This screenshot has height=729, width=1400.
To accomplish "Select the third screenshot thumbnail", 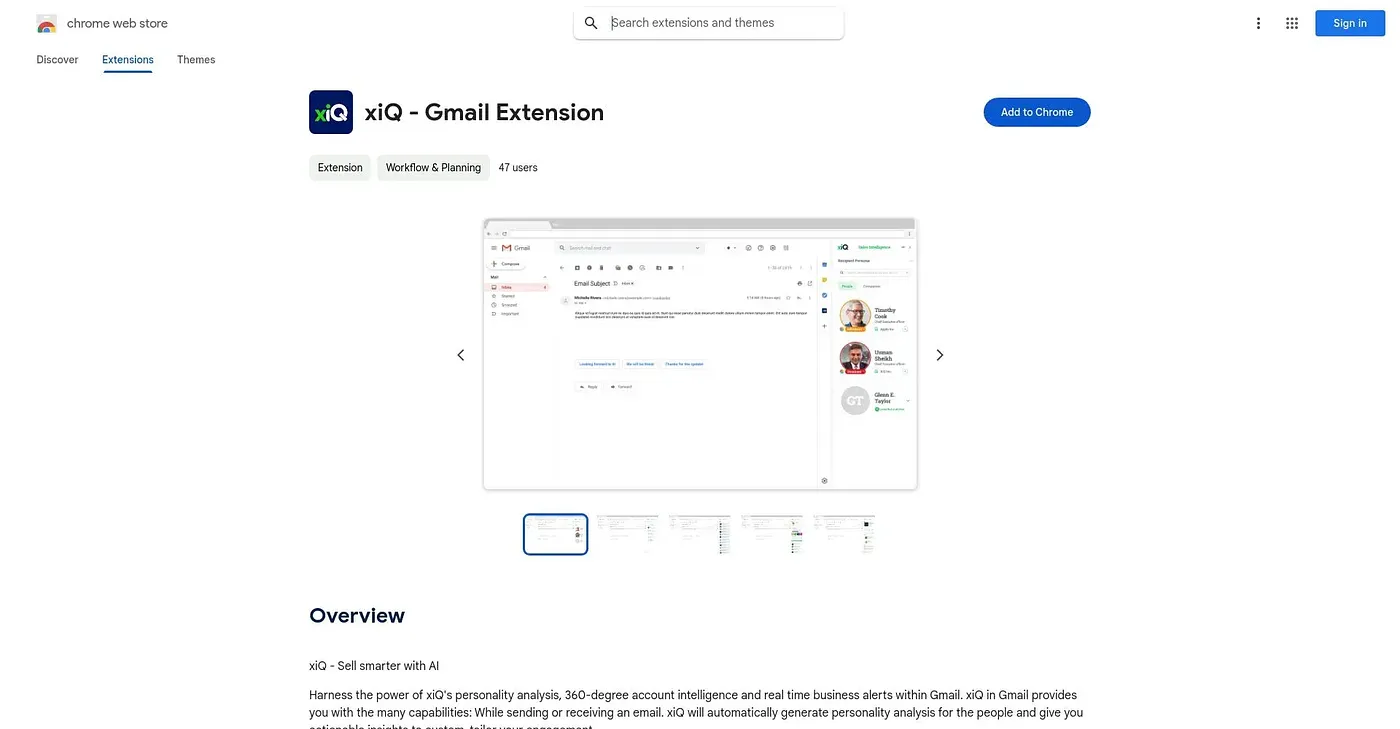I will tap(700, 534).
